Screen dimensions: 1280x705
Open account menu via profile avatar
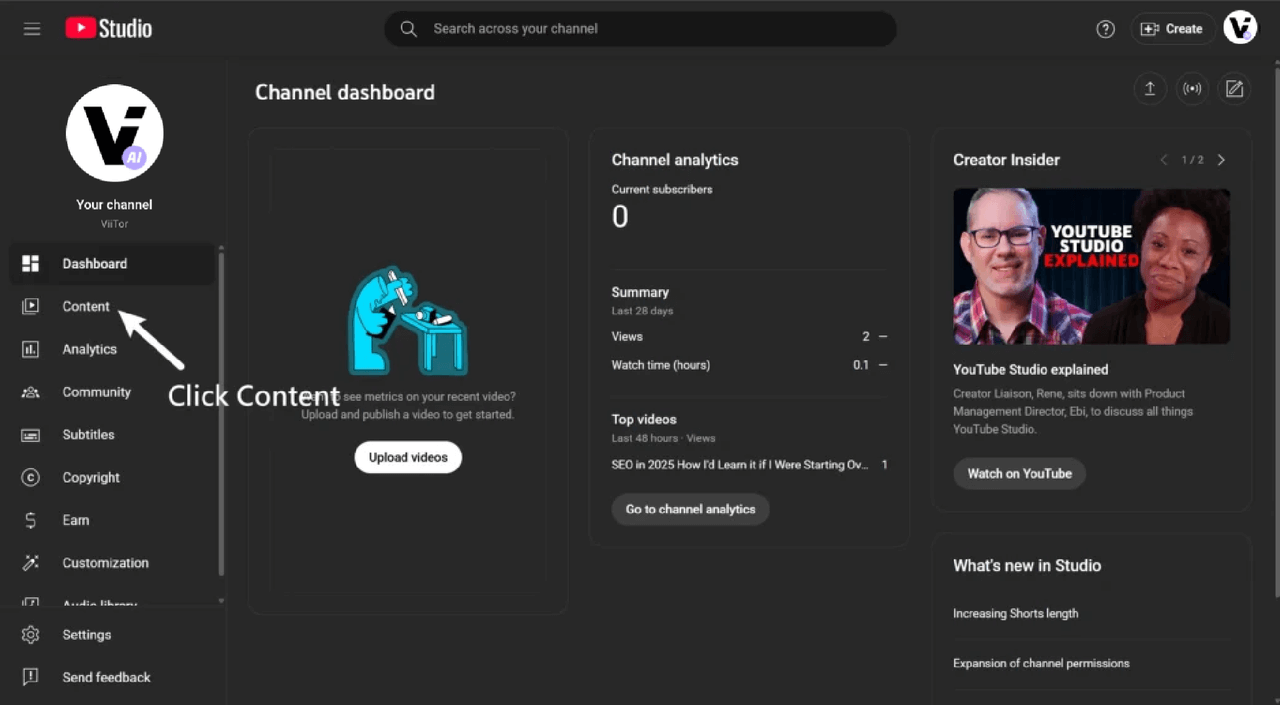pos(1240,28)
